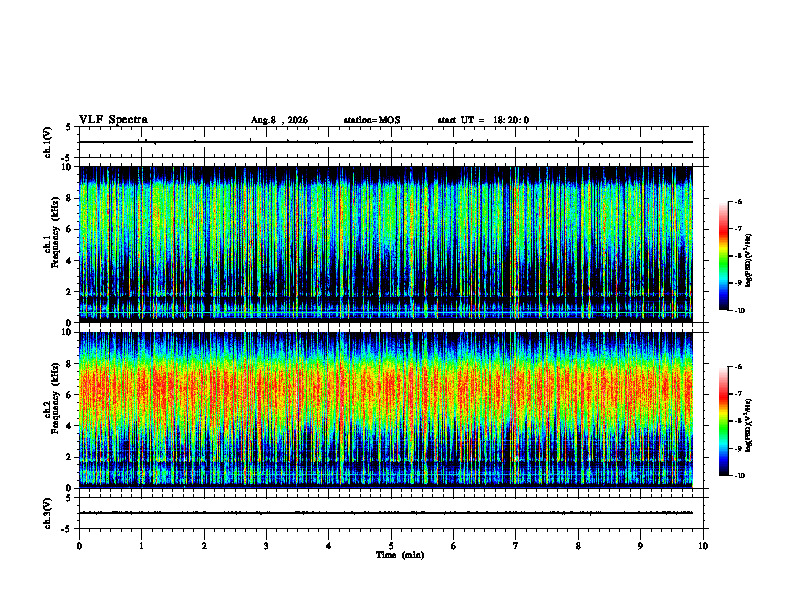The height and width of the screenshot is (612, 792).
Task: Click the "station=MOS" header label
Action: (372, 120)
